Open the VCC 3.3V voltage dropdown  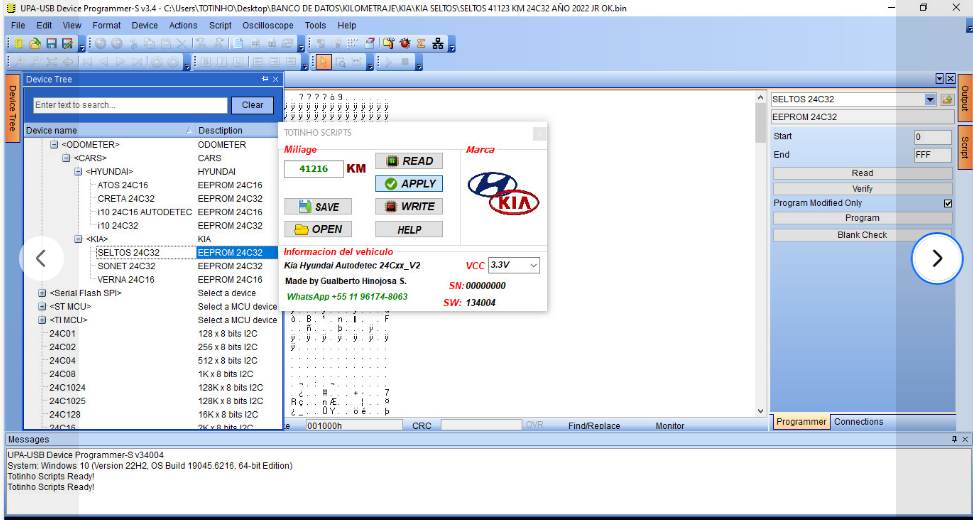pyautogui.click(x=532, y=266)
